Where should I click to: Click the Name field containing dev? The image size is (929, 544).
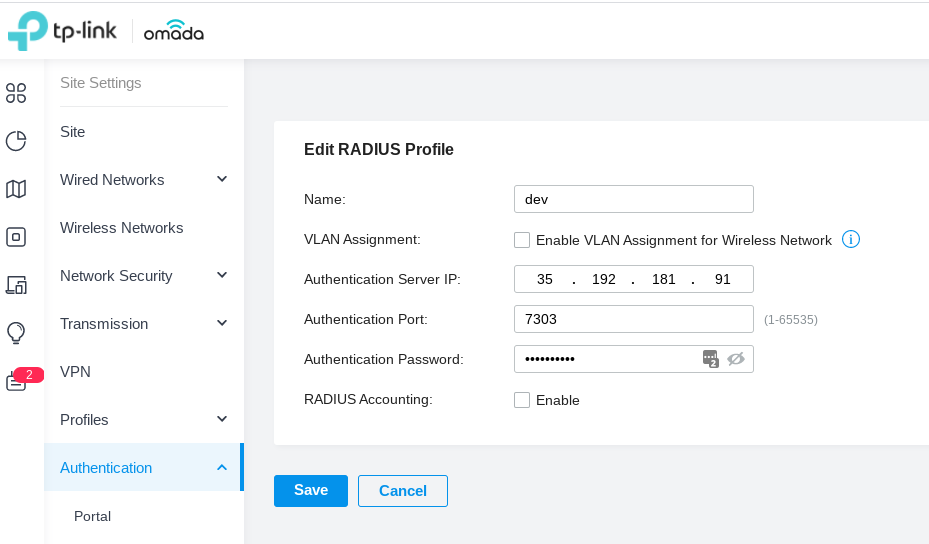634,199
